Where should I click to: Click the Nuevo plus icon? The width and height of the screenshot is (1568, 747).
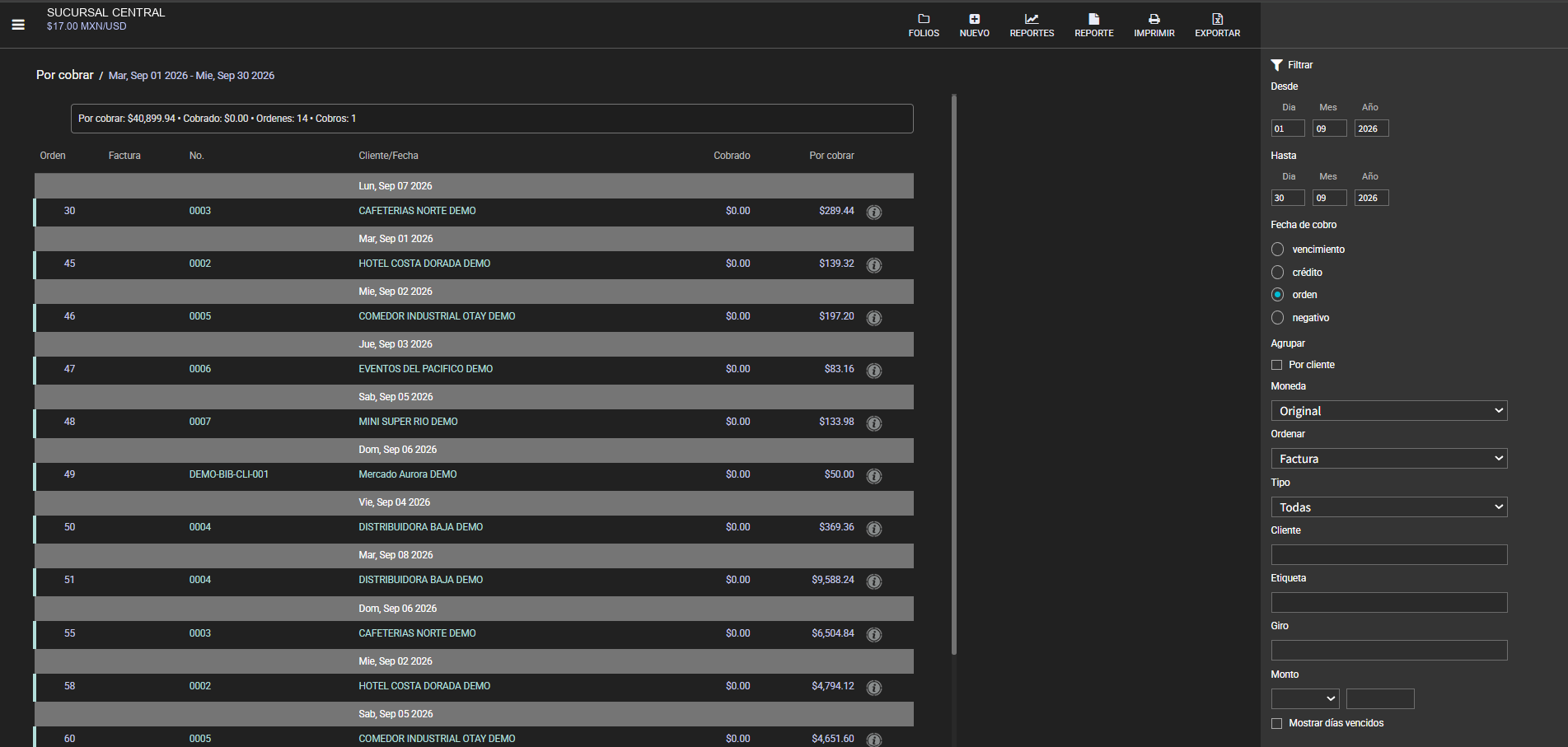tap(975, 19)
